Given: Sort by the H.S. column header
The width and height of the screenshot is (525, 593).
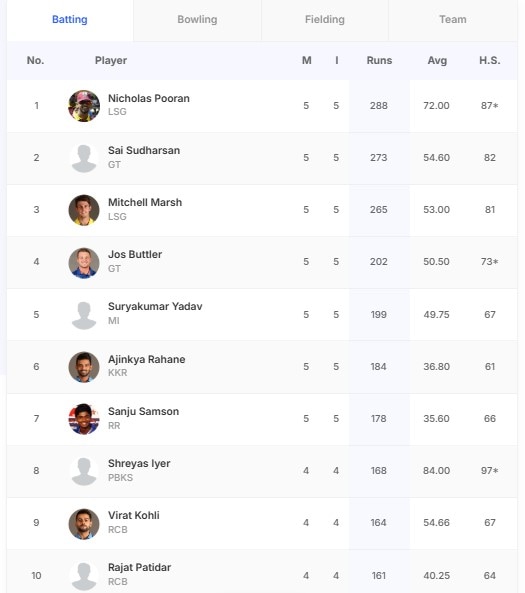Looking at the screenshot, I should pyautogui.click(x=489, y=61).
